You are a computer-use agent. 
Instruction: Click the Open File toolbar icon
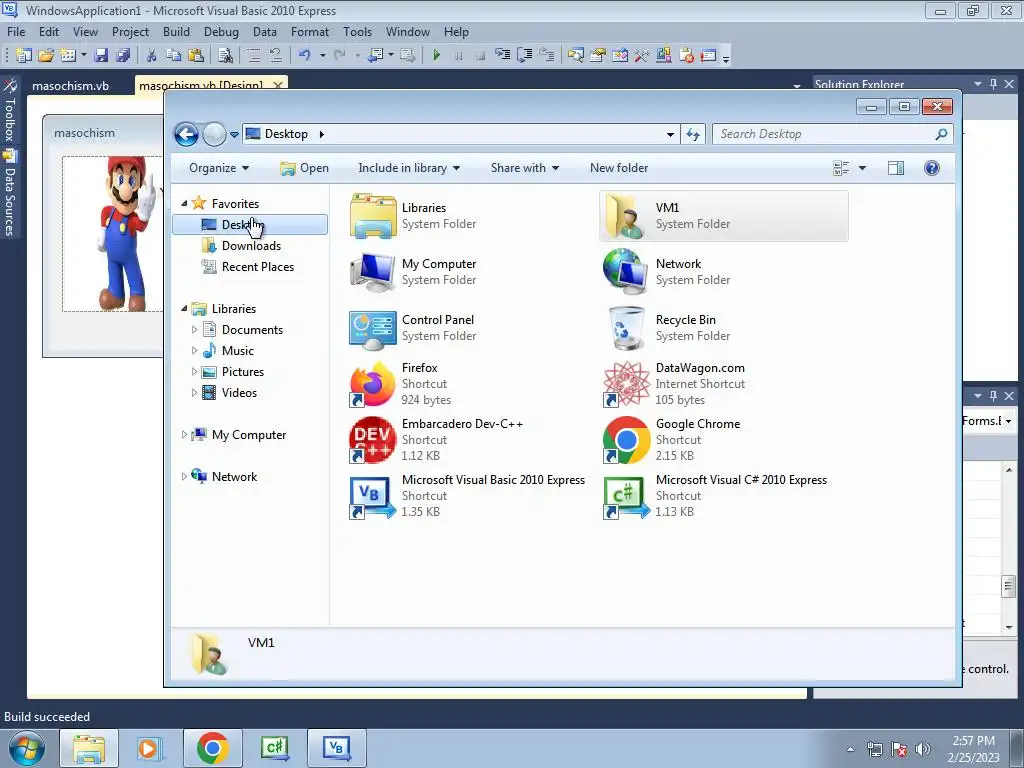point(46,56)
